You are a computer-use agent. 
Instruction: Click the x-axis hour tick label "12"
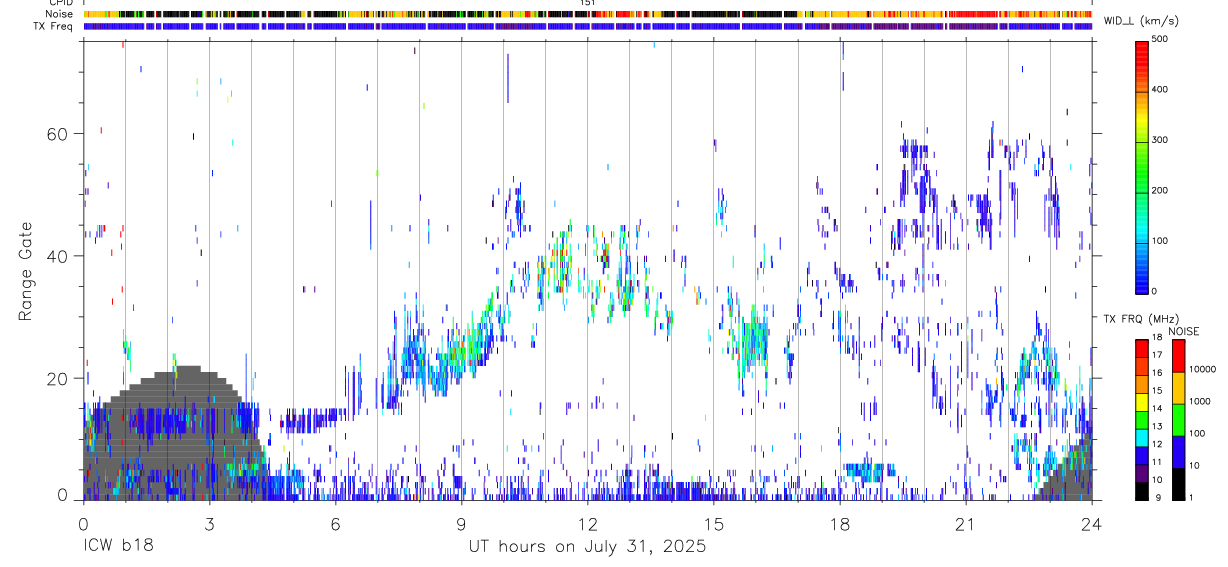(588, 523)
